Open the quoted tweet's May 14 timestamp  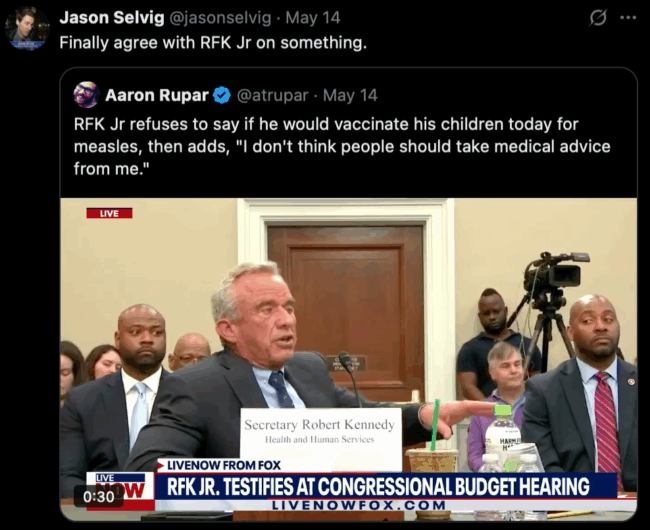coord(350,95)
